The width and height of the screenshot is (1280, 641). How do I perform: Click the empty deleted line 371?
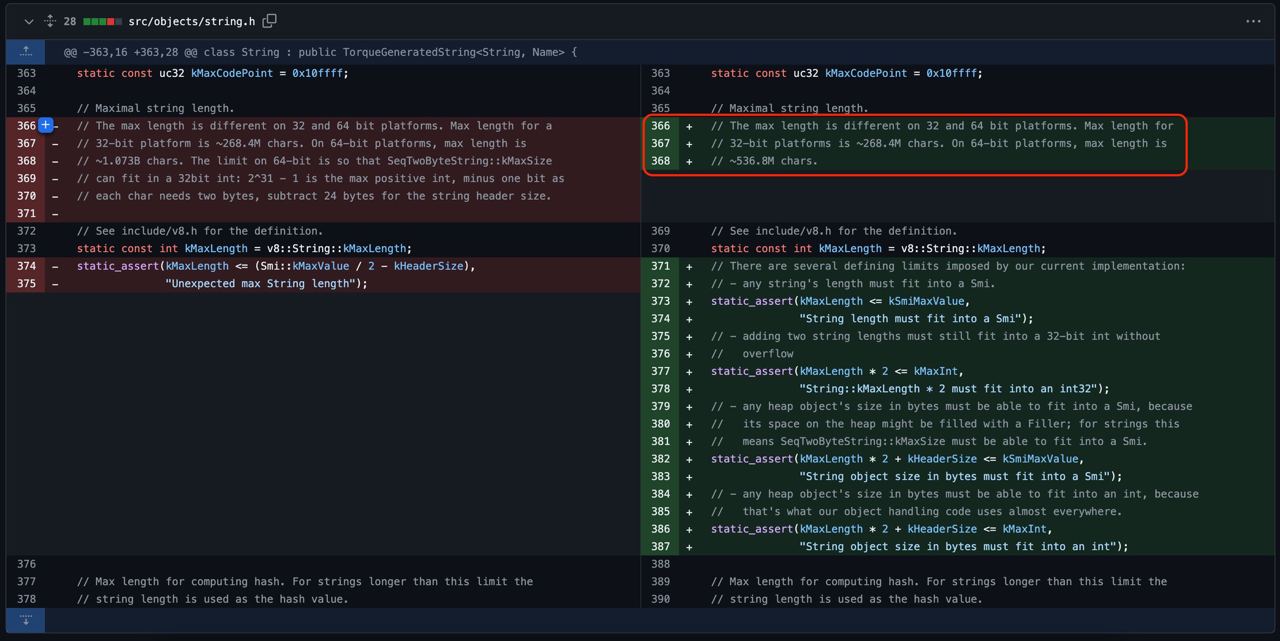pyautogui.click(x=300, y=213)
